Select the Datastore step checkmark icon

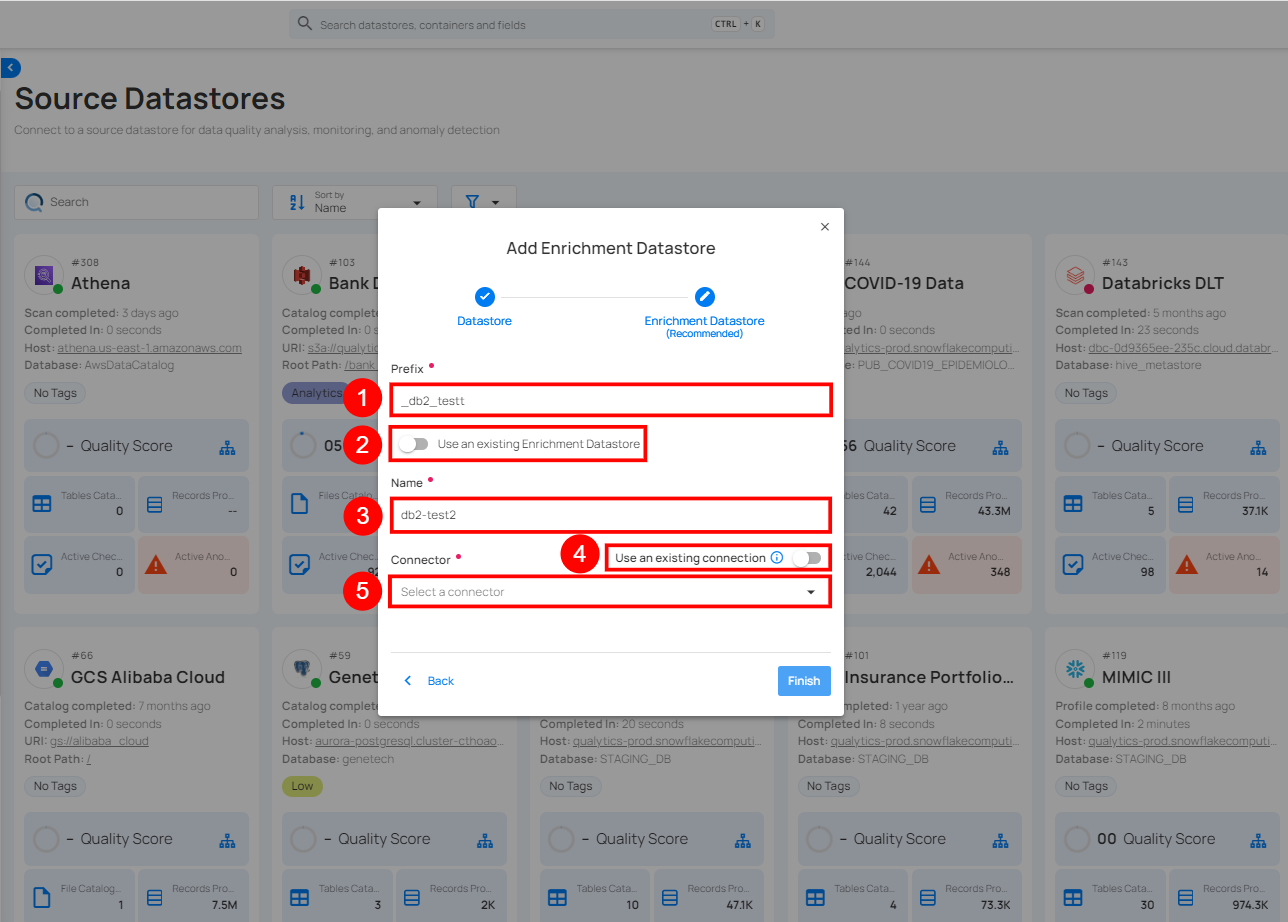coord(485,297)
